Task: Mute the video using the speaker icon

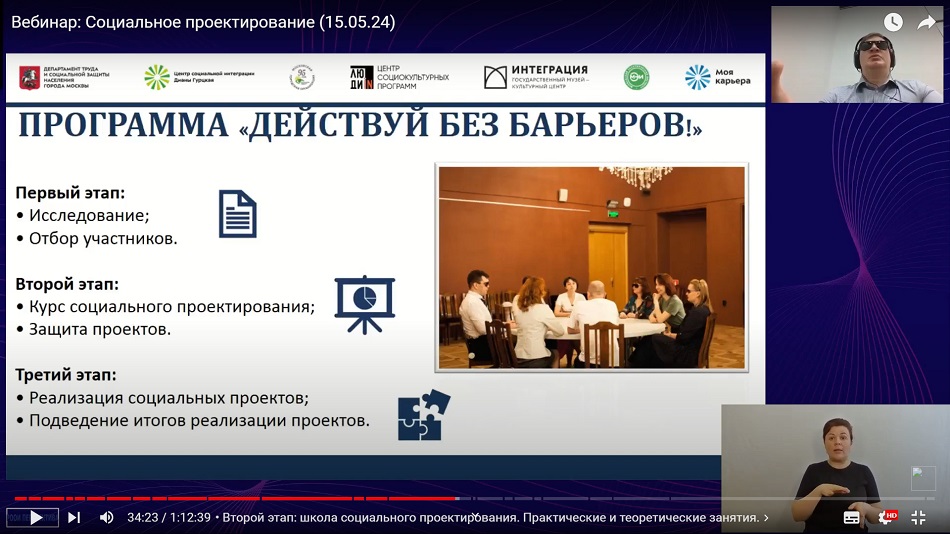Action: pyautogui.click(x=106, y=517)
